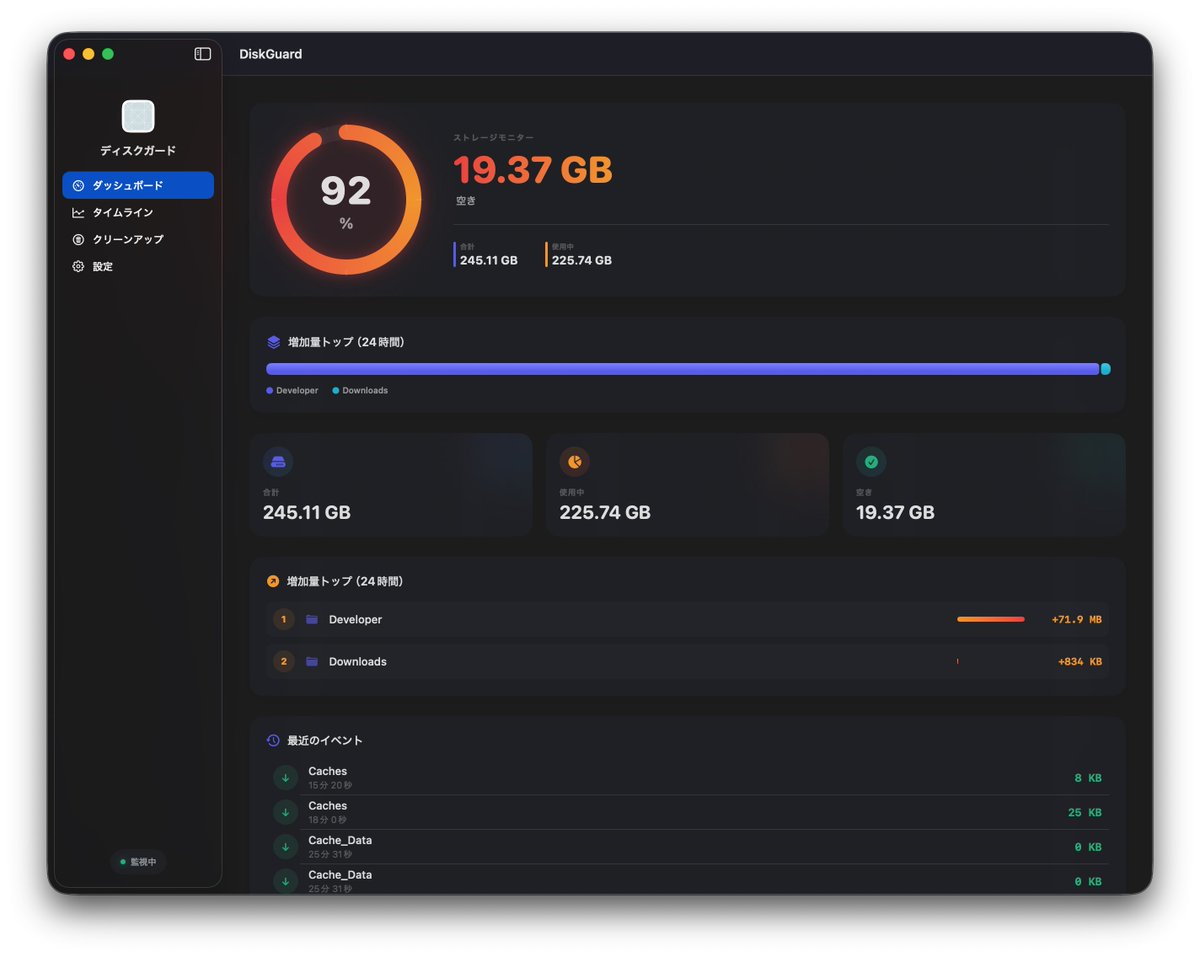Click the +834 KB growth value
The width and height of the screenshot is (1200, 957).
[1080, 662]
